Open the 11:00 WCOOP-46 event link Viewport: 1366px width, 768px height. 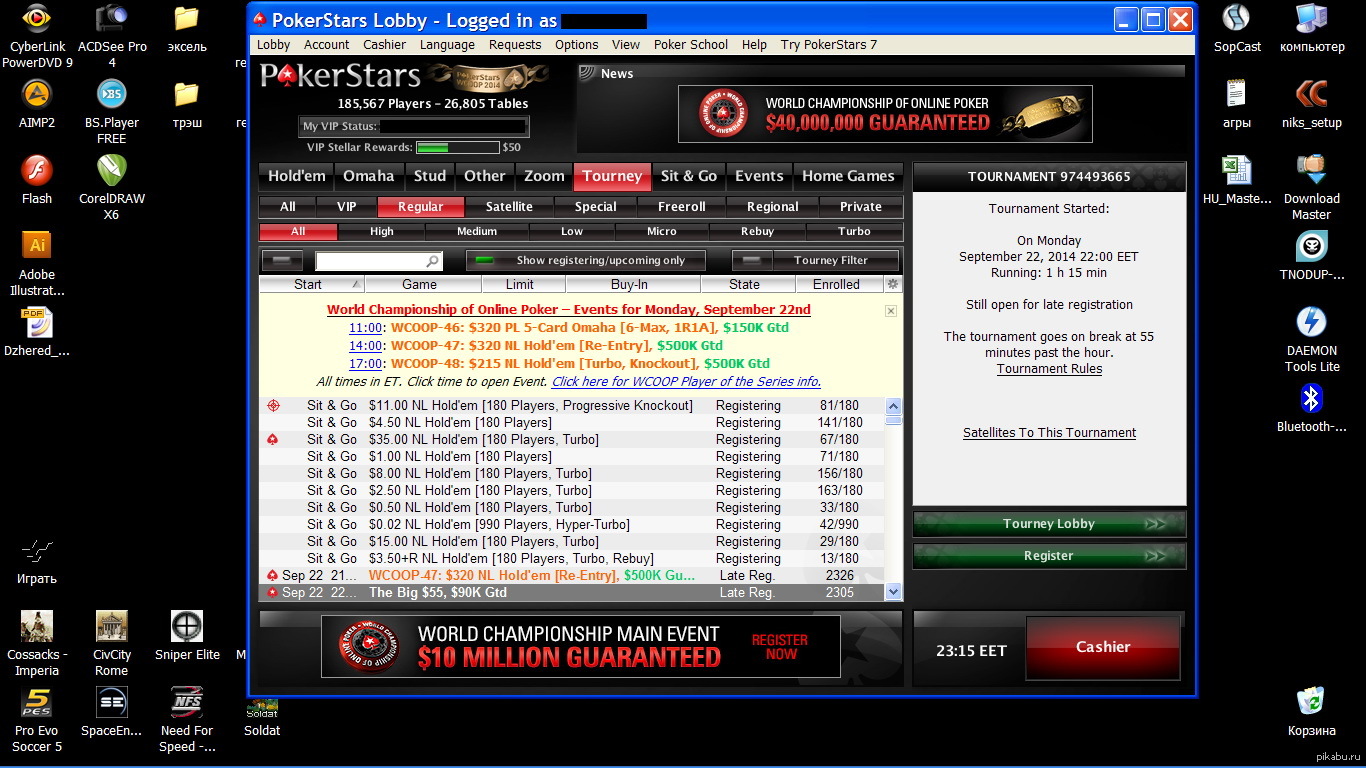click(x=366, y=328)
